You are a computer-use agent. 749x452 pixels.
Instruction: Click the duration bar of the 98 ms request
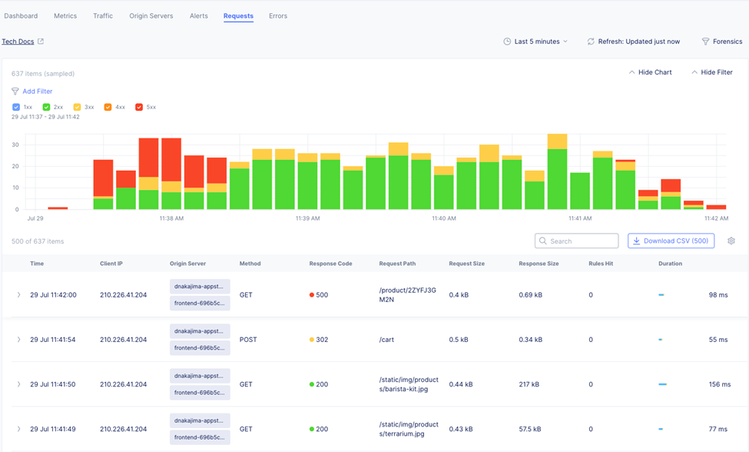(x=661, y=295)
